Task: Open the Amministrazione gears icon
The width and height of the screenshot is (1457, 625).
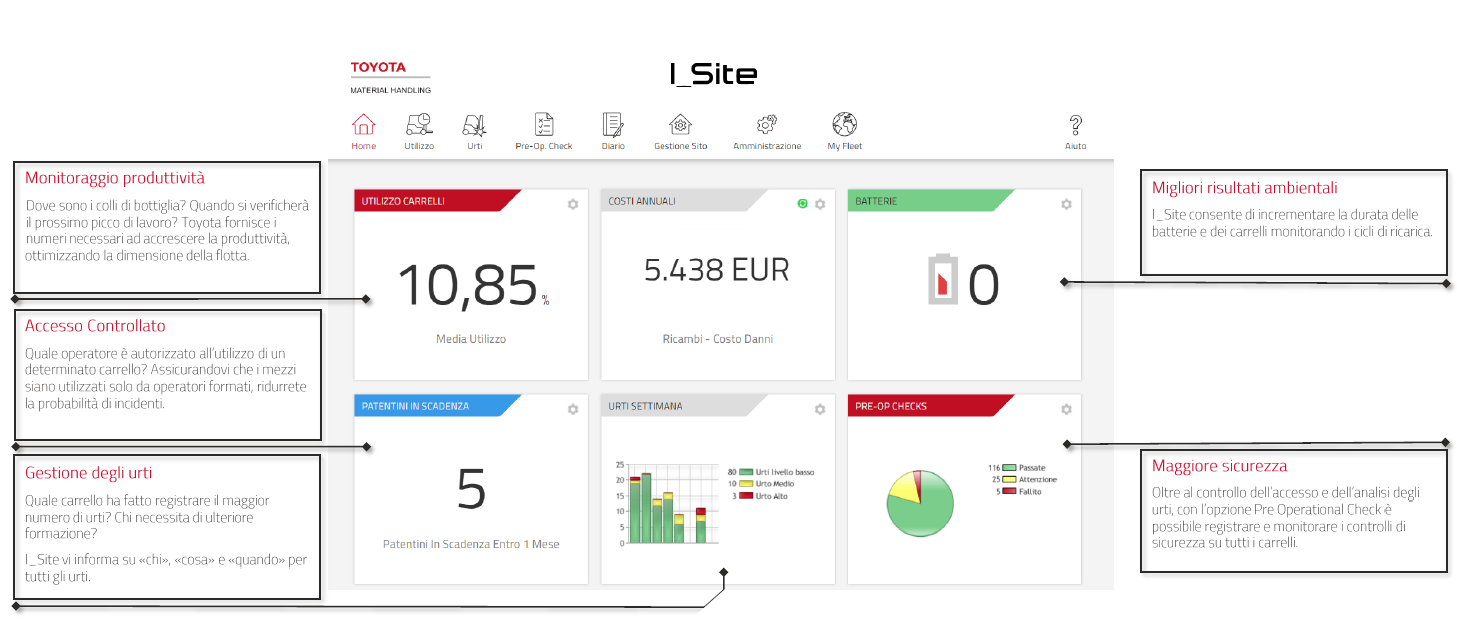Action: [x=767, y=125]
